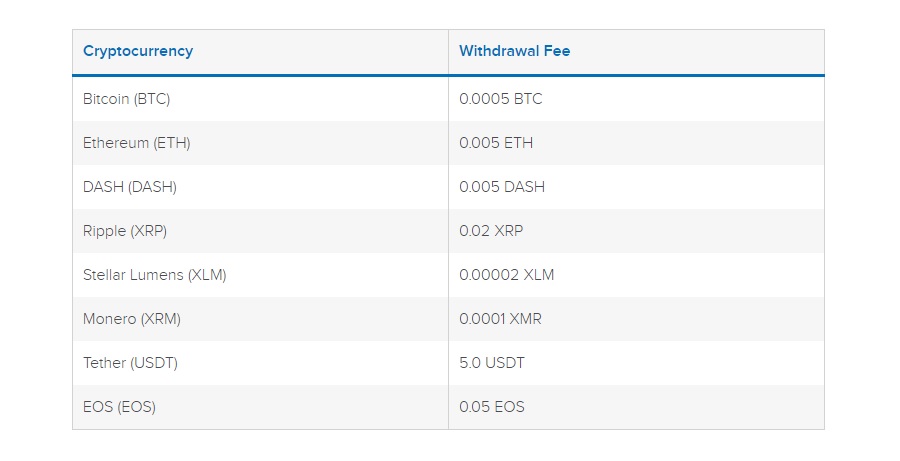This screenshot has height=461, width=900.
Task: Click the 0.005 DASH fee value
Action: tap(502, 187)
